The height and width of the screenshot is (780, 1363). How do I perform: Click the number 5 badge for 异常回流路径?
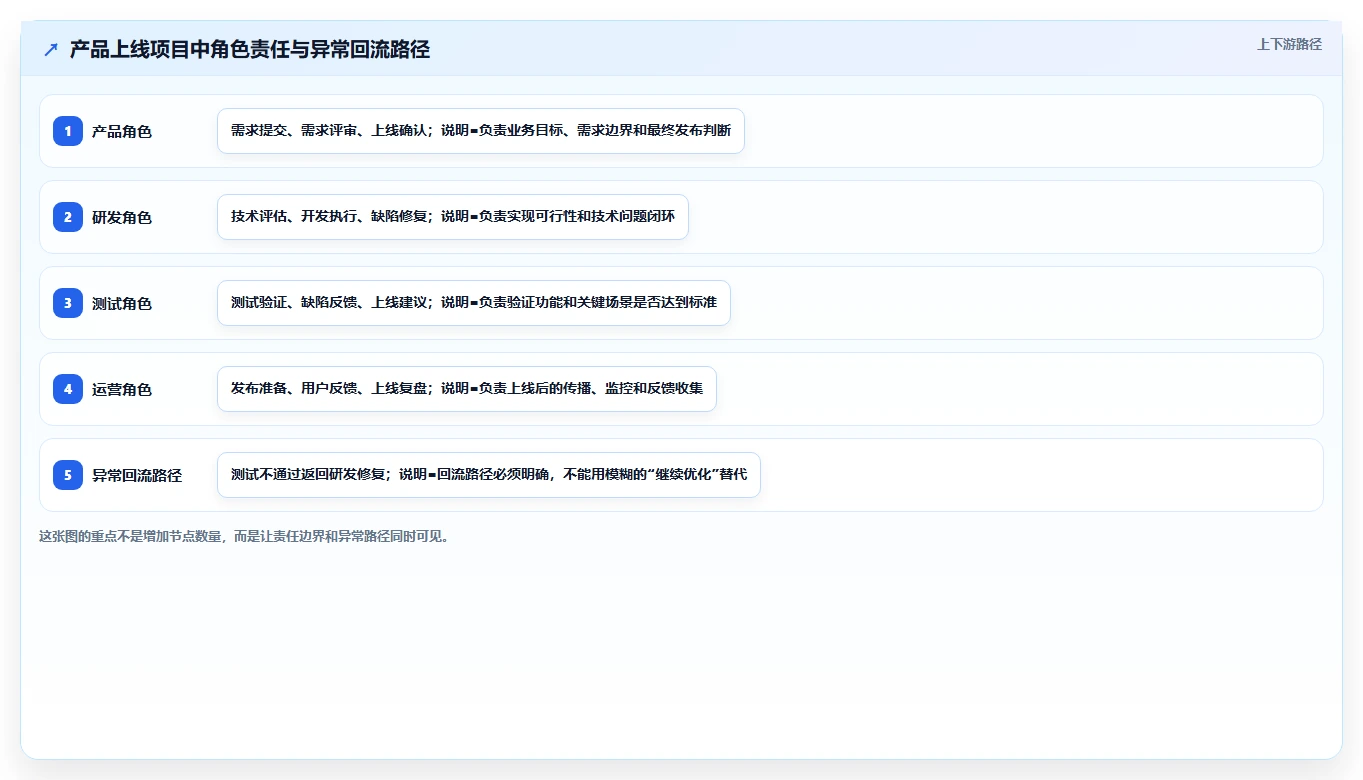click(68, 475)
